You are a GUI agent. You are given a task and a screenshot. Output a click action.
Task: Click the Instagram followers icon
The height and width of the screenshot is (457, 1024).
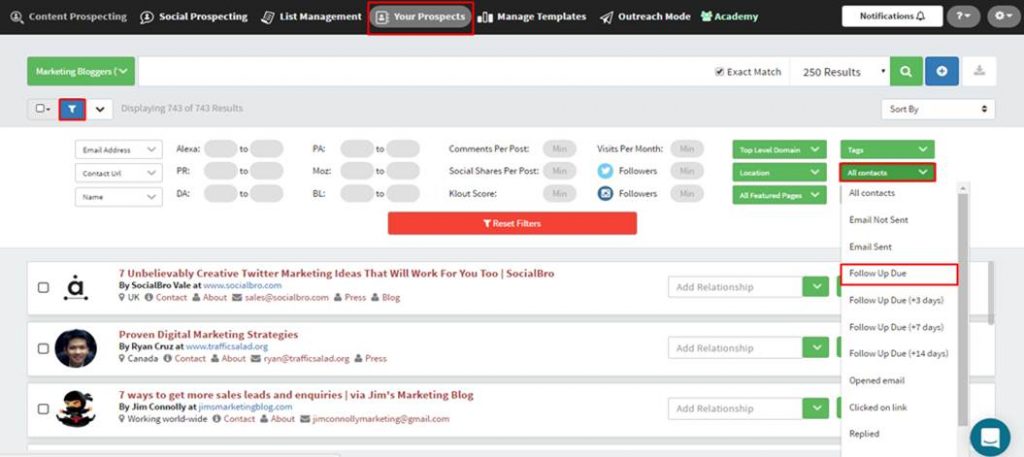(605, 194)
